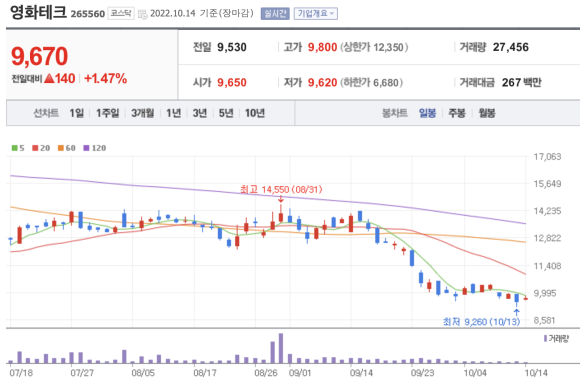This screenshot has width=580, height=384.
Task: Click the 상한가 12,350 text
Action: pos(374,47)
